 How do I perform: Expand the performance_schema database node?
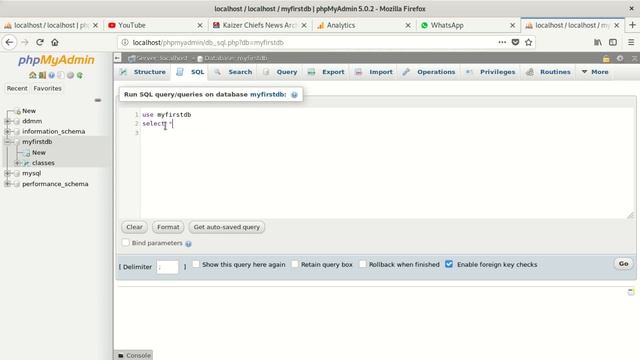(7, 184)
